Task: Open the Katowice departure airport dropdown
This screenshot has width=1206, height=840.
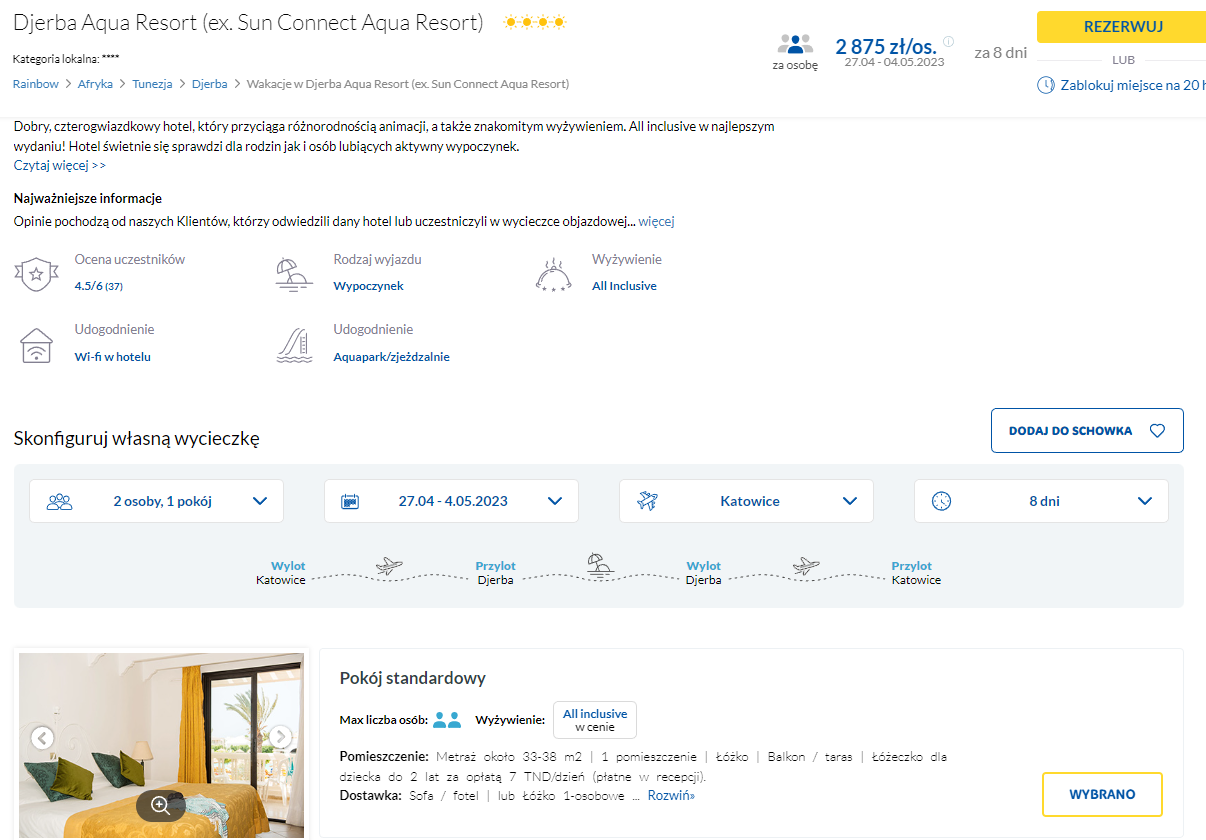Action: (746, 501)
